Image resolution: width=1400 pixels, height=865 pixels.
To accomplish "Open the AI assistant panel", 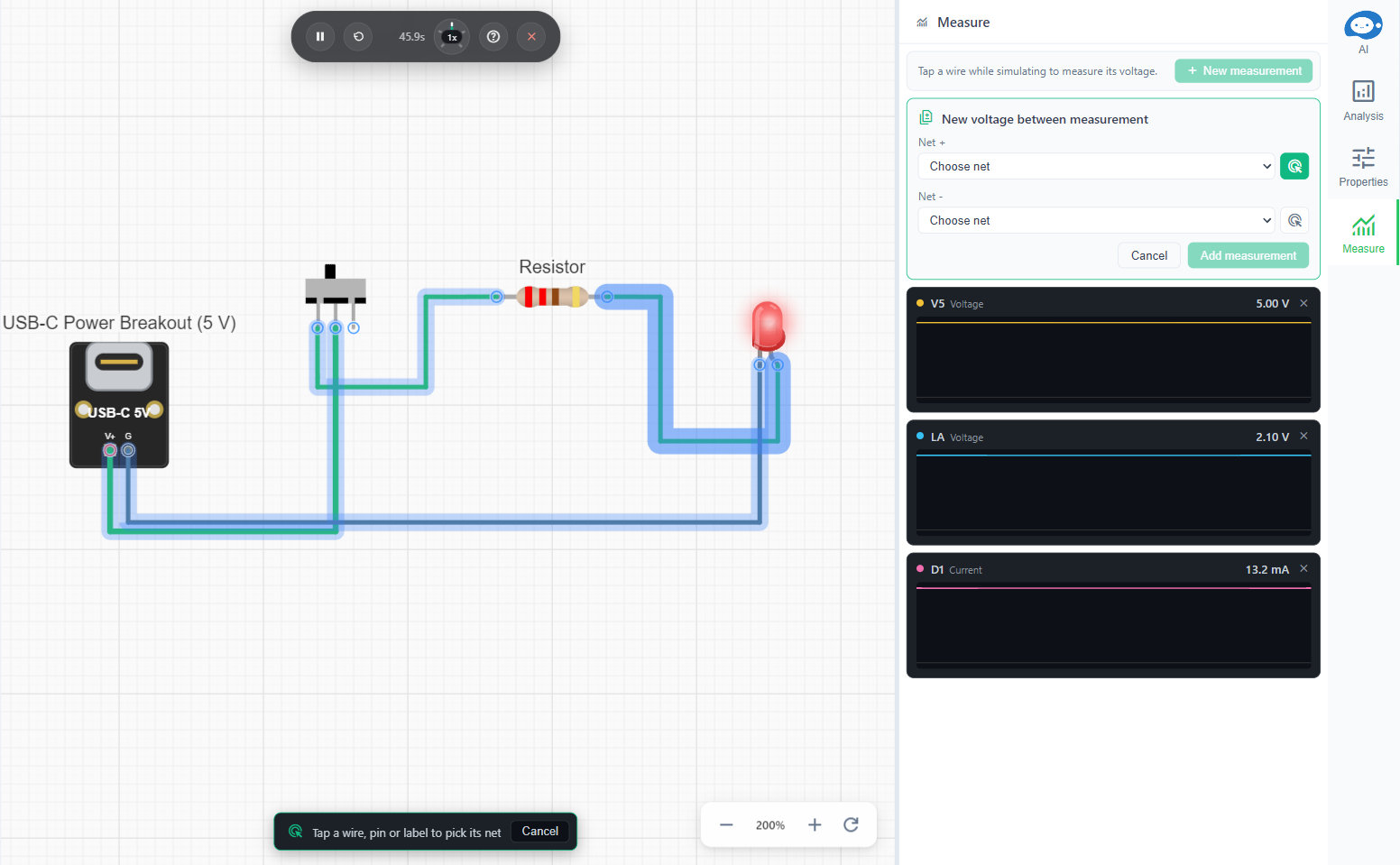I will (x=1363, y=32).
